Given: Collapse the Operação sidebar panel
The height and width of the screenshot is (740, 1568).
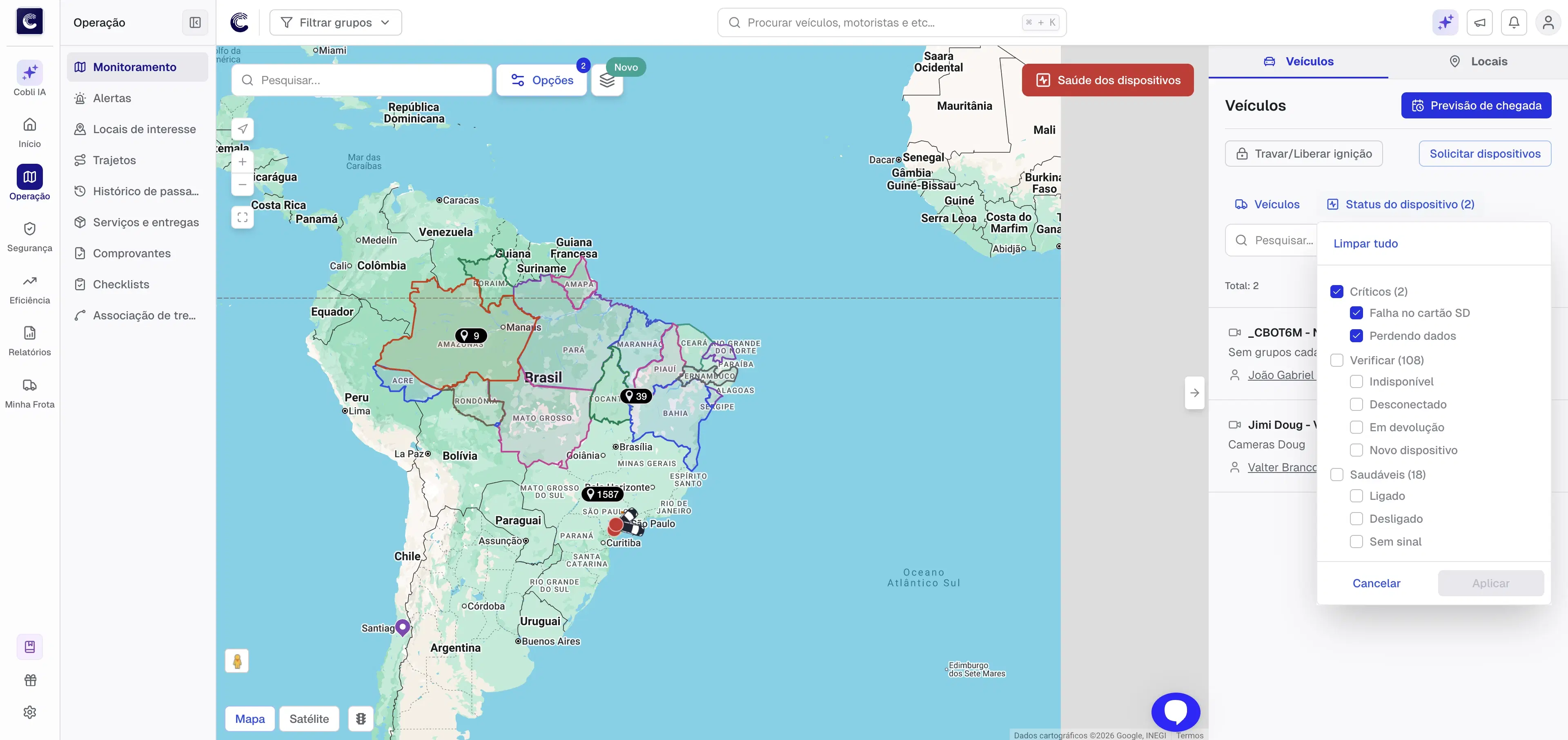Looking at the screenshot, I should point(195,22).
